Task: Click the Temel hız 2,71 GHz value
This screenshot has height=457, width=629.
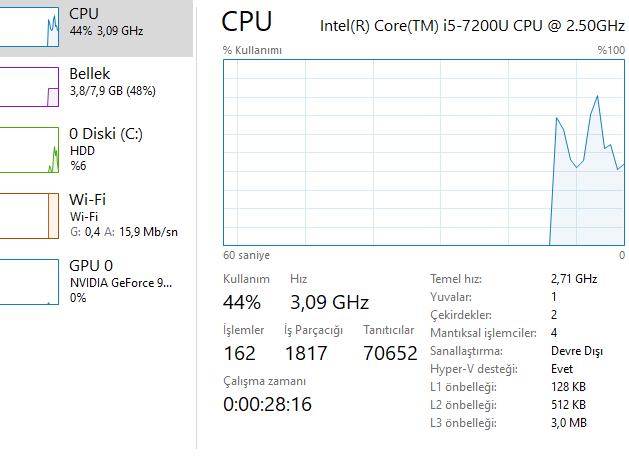Action: 573,279
